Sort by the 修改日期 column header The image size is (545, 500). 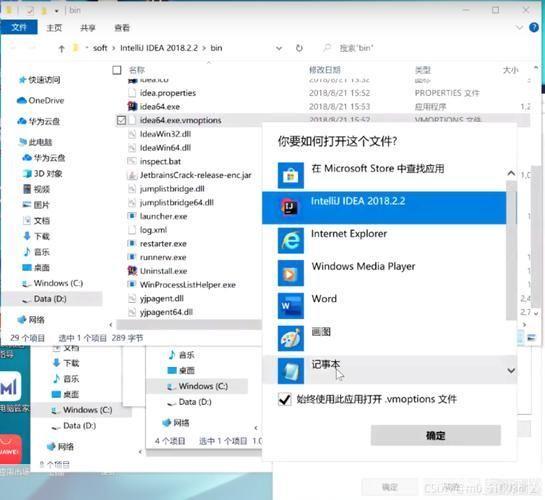tap(325, 70)
